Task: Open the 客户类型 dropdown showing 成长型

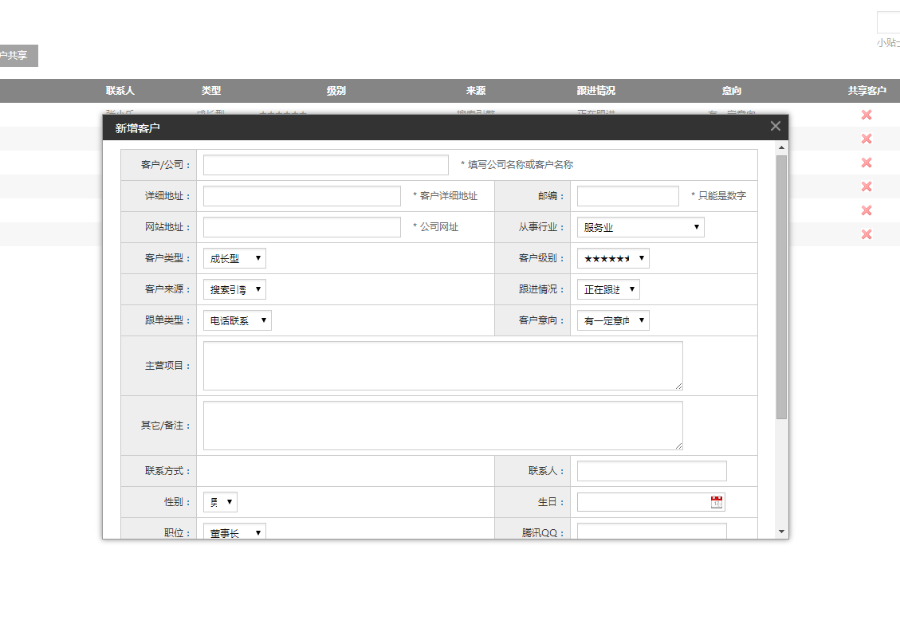Action: pyautogui.click(x=234, y=258)
